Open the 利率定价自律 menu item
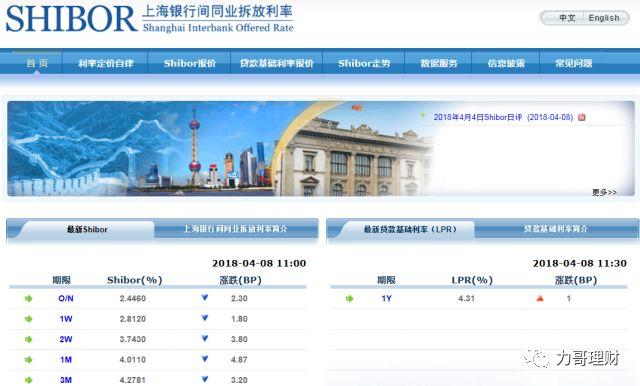 click(x=106, y=63)
